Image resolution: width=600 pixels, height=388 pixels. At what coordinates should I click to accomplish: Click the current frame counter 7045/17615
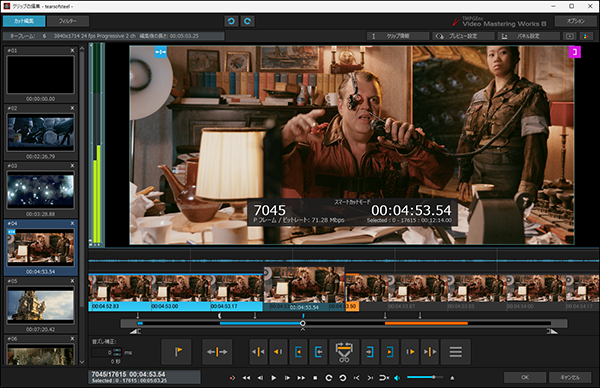click(109, 374)
